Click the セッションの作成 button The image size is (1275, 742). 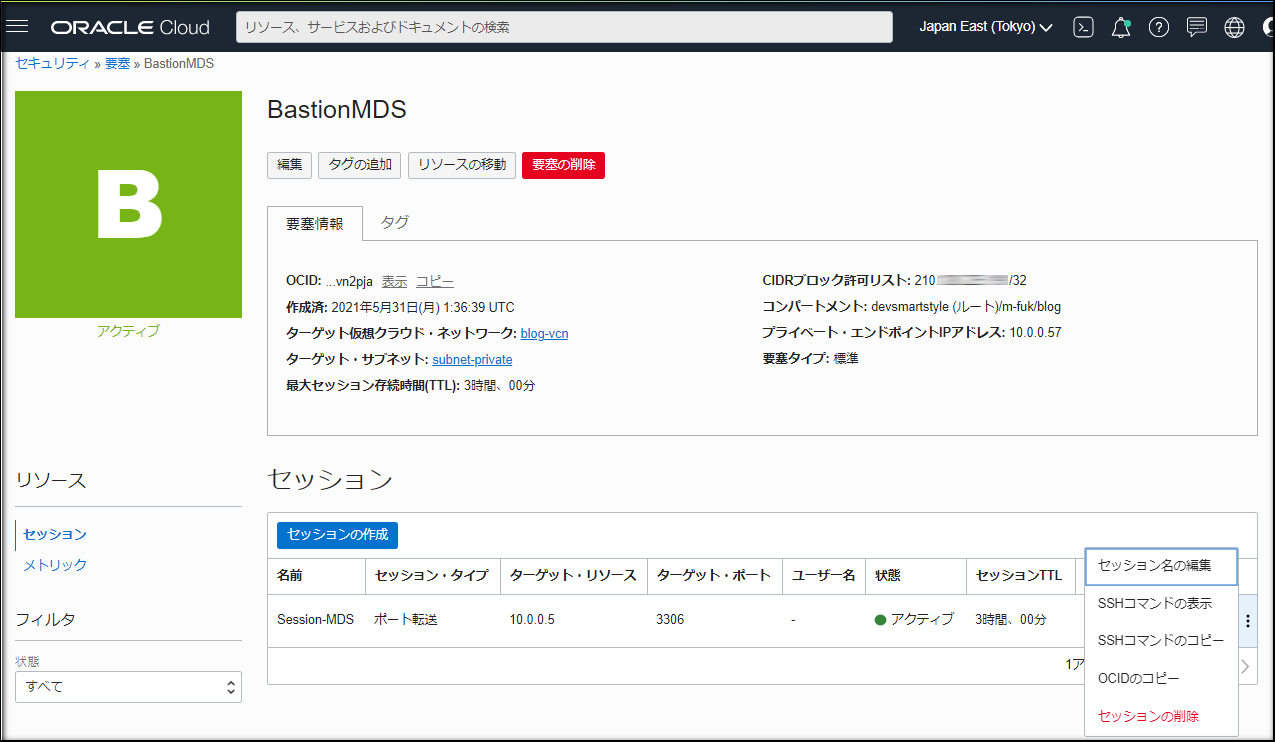click(337, 534)
